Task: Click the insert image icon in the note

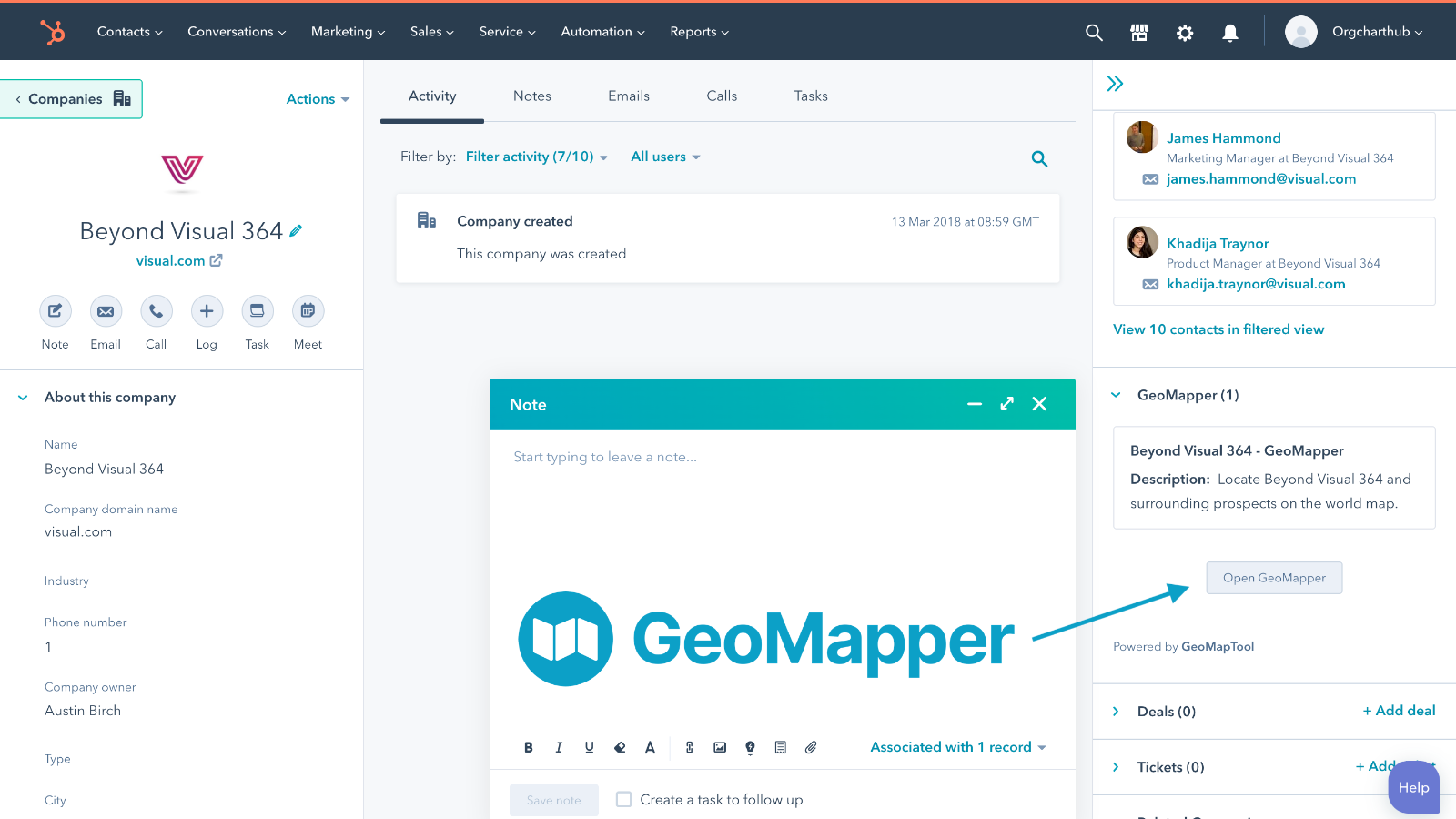Action: click(x=720, y=746)
